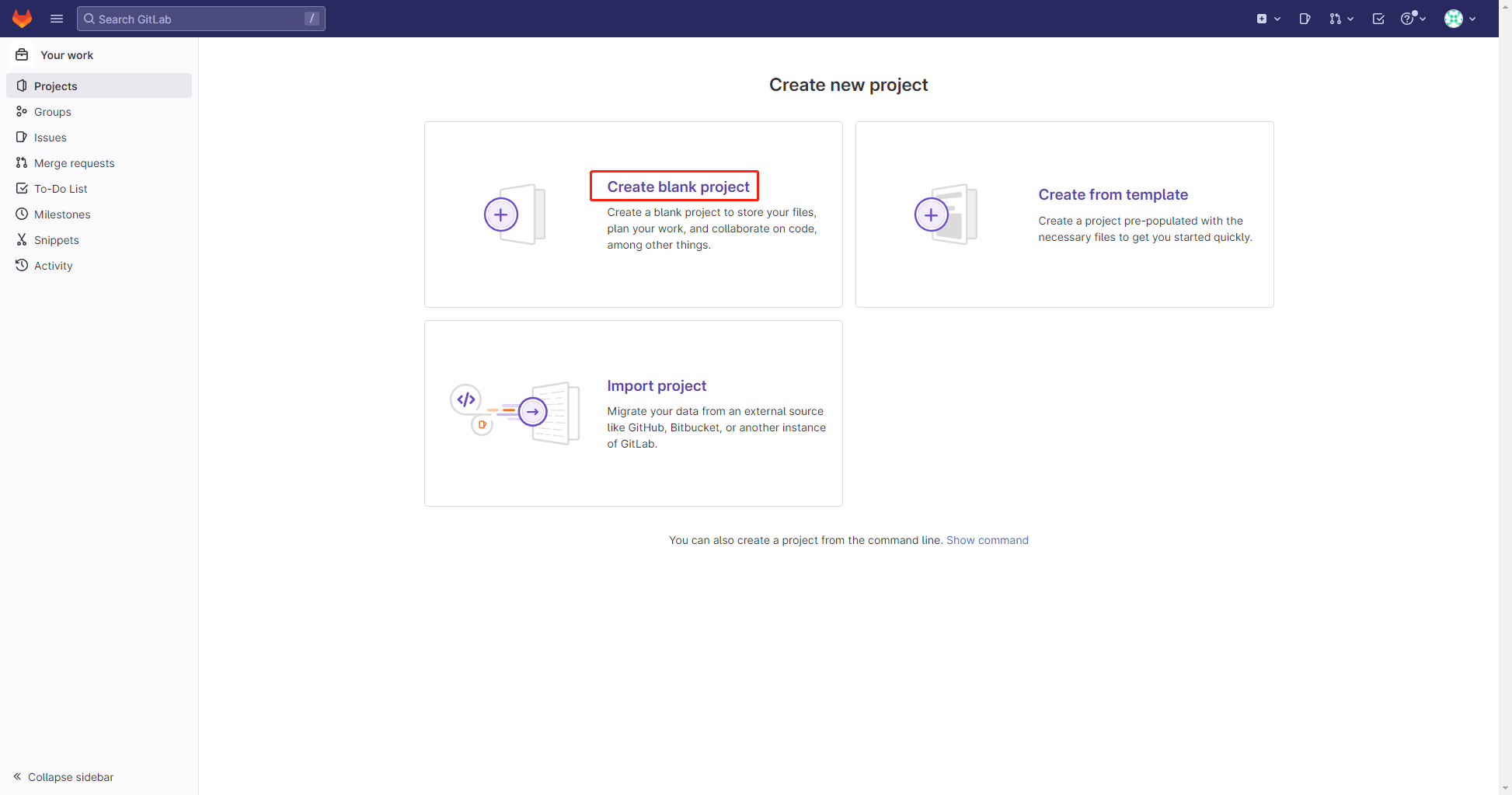View Milestones from the sidebar
1512x795 pixels.
point(99,214)
